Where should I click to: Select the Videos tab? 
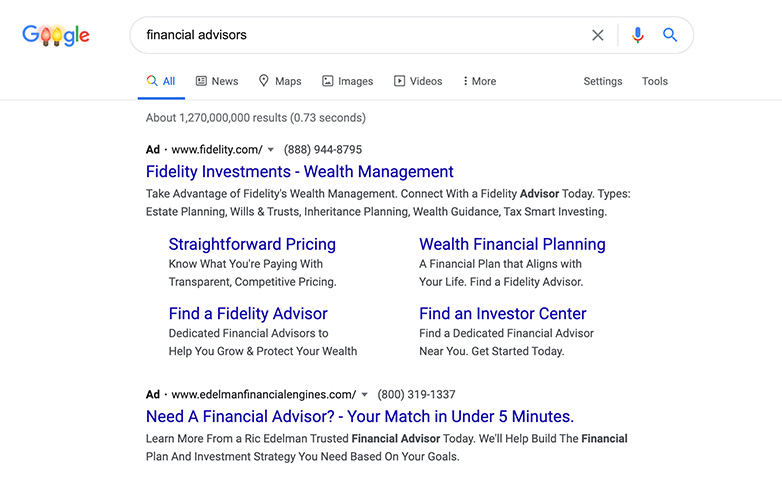coord(418,81)
